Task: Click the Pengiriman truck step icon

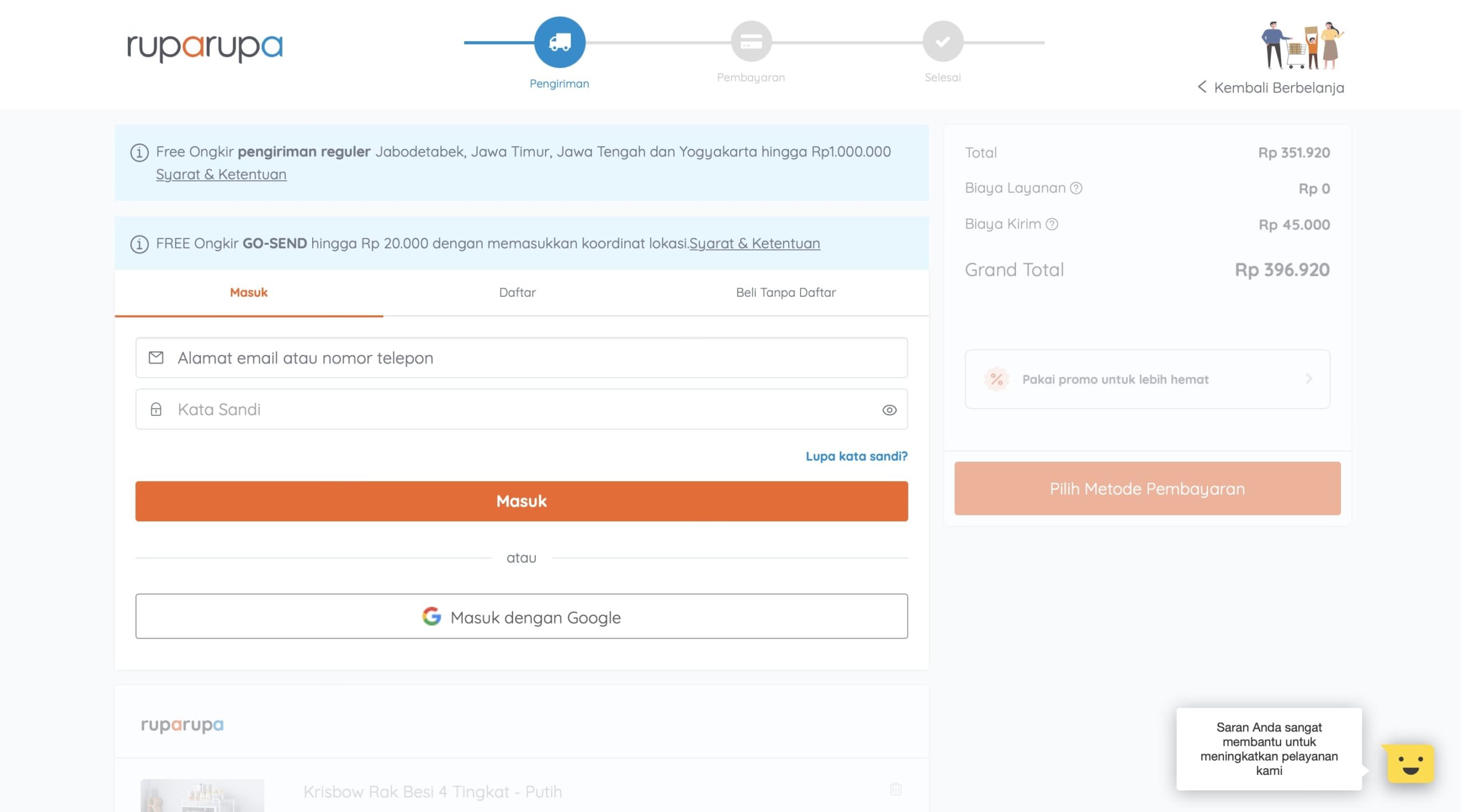Action: [x=559, y=42]
